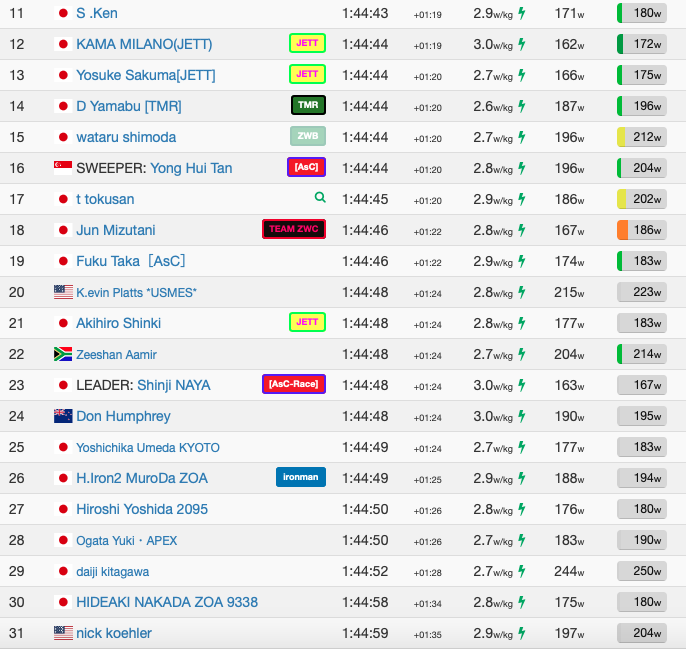Click New Zealand flag beside Don Humphrey
This screenshot has height=649, width=686.
(x=63, y=416)
